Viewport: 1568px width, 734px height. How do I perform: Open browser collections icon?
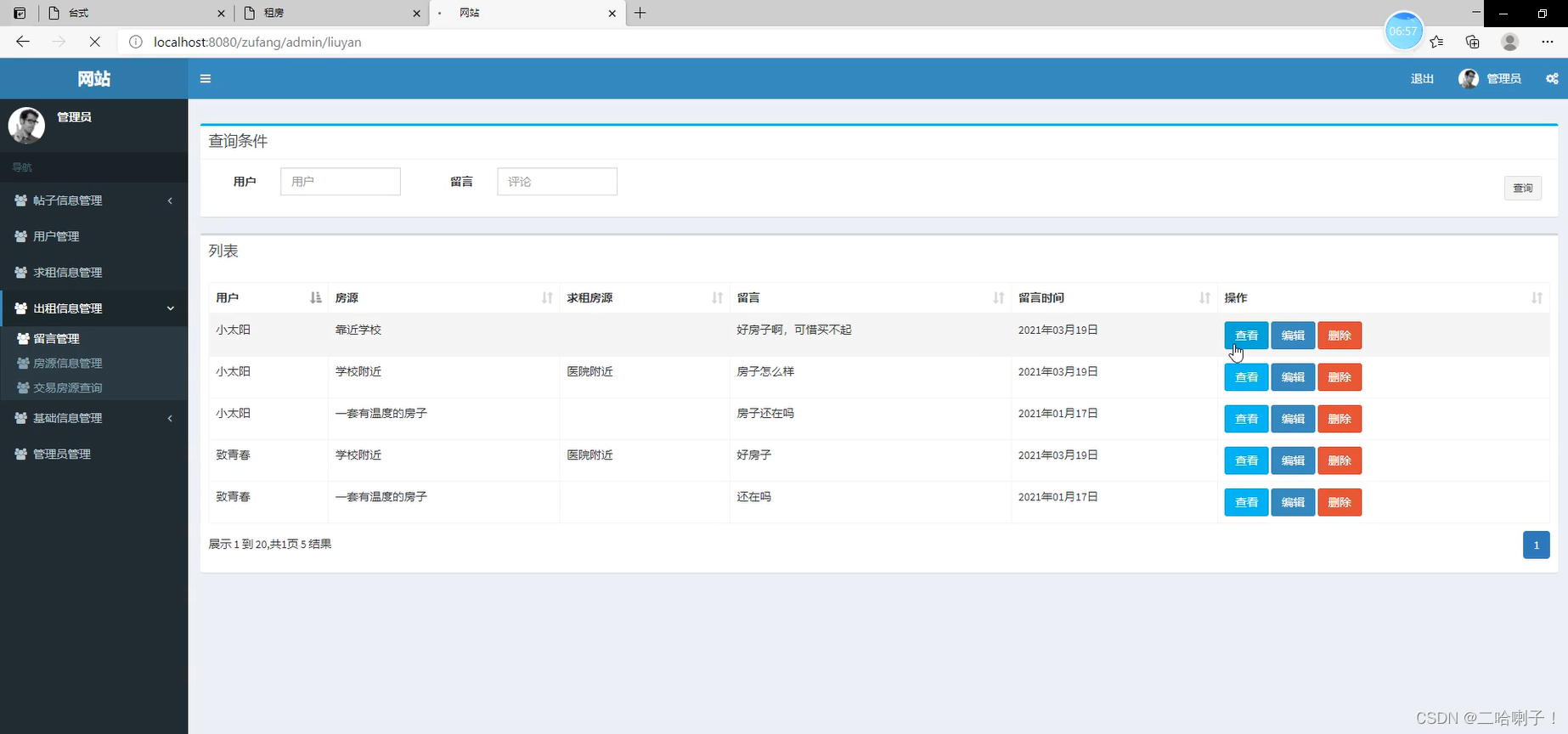[1473, 42]
